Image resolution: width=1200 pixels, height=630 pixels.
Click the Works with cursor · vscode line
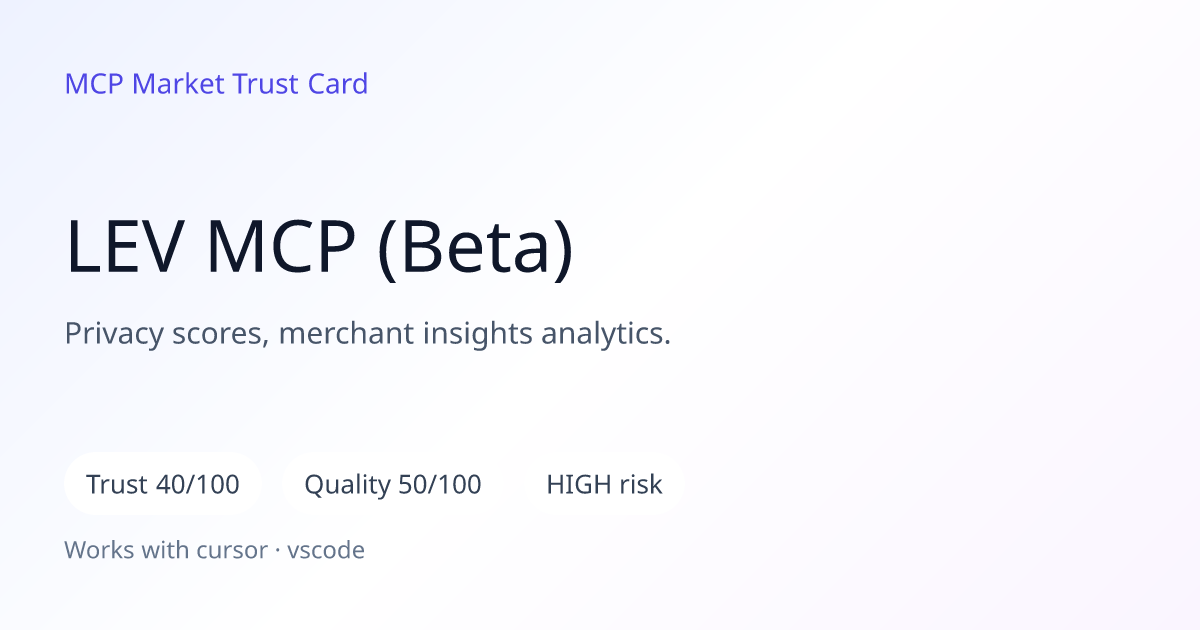pos(215,549)
